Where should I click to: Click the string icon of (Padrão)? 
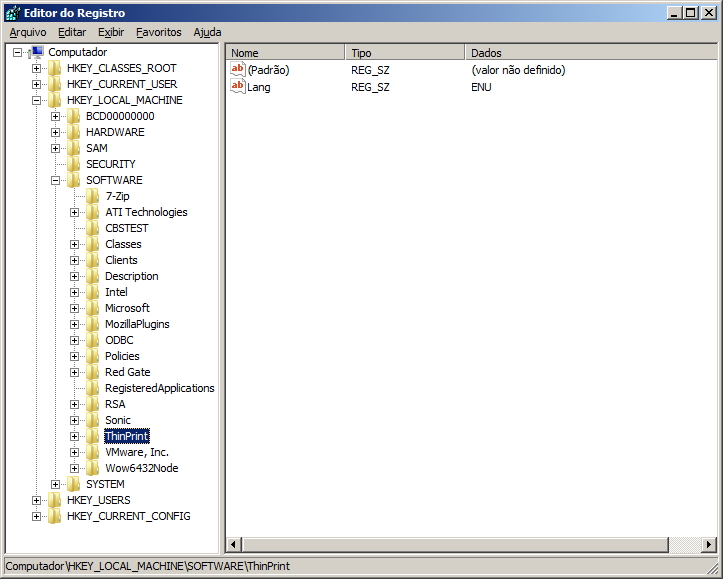(x=238, y=70)
